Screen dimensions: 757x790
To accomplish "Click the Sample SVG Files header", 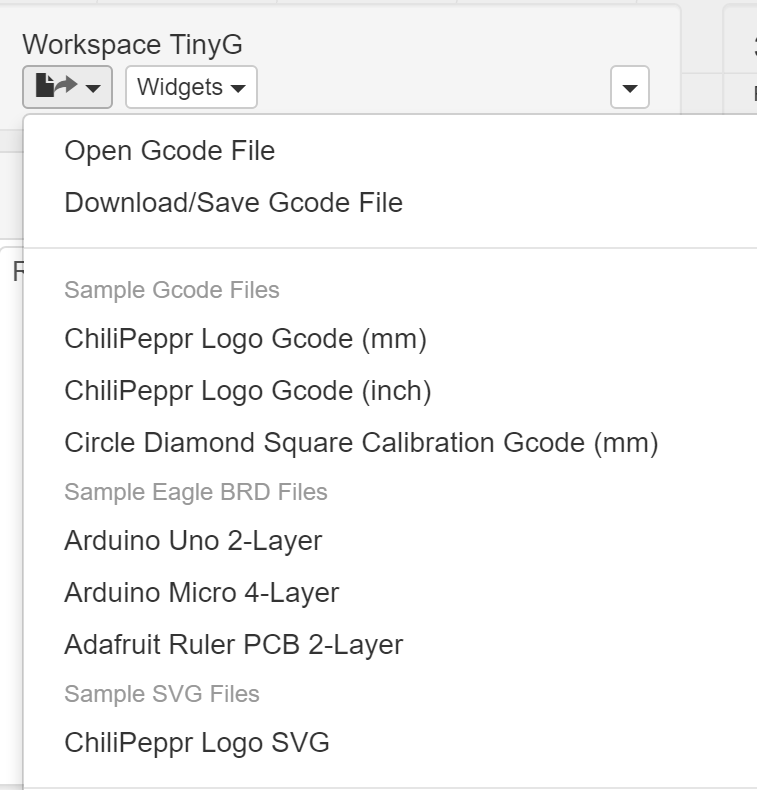I will click(x=161, y=694).
